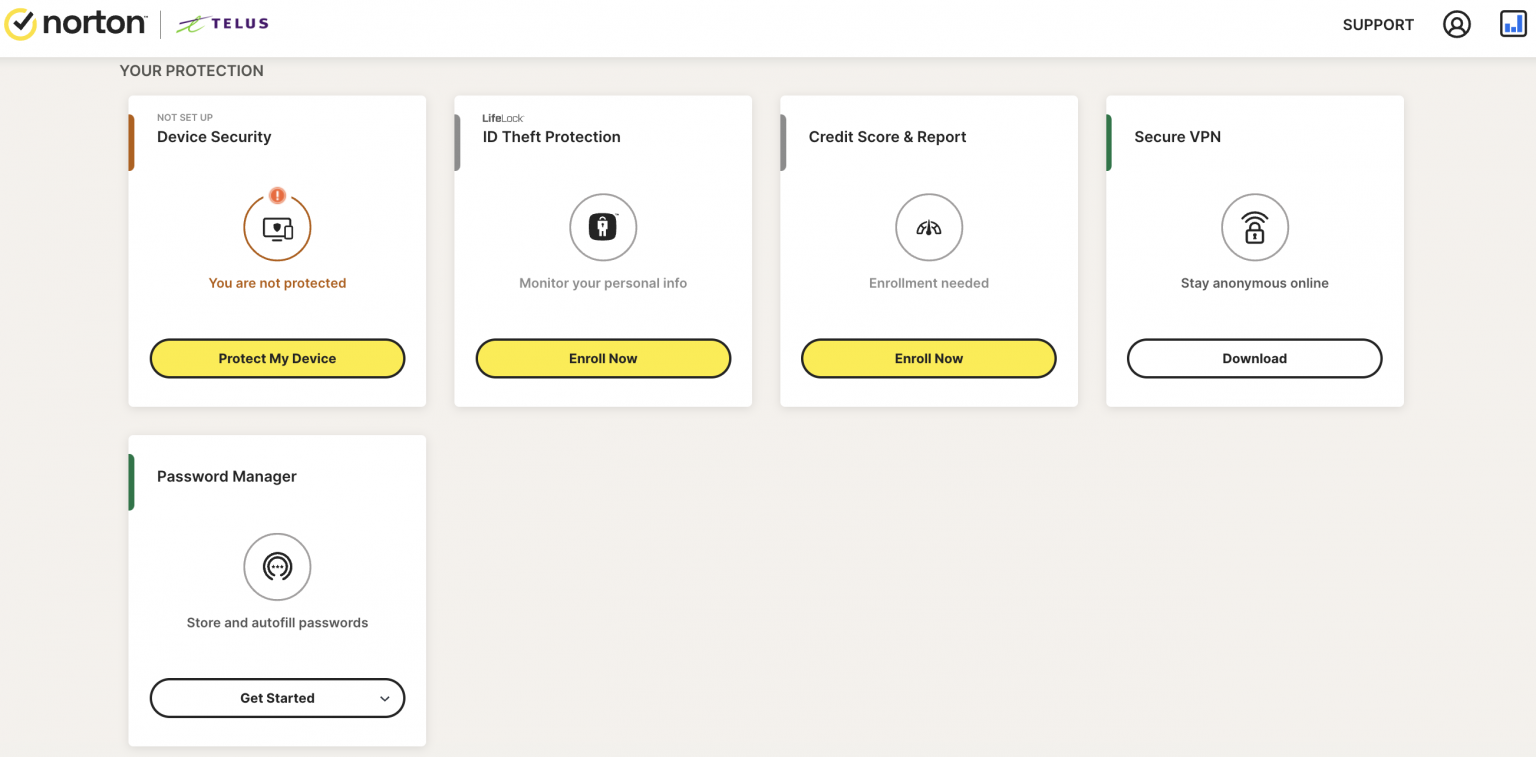Open the SUPPORT menu item
The width and height of the screenshot is (1536, 757).
click(x=1378, y=25)
